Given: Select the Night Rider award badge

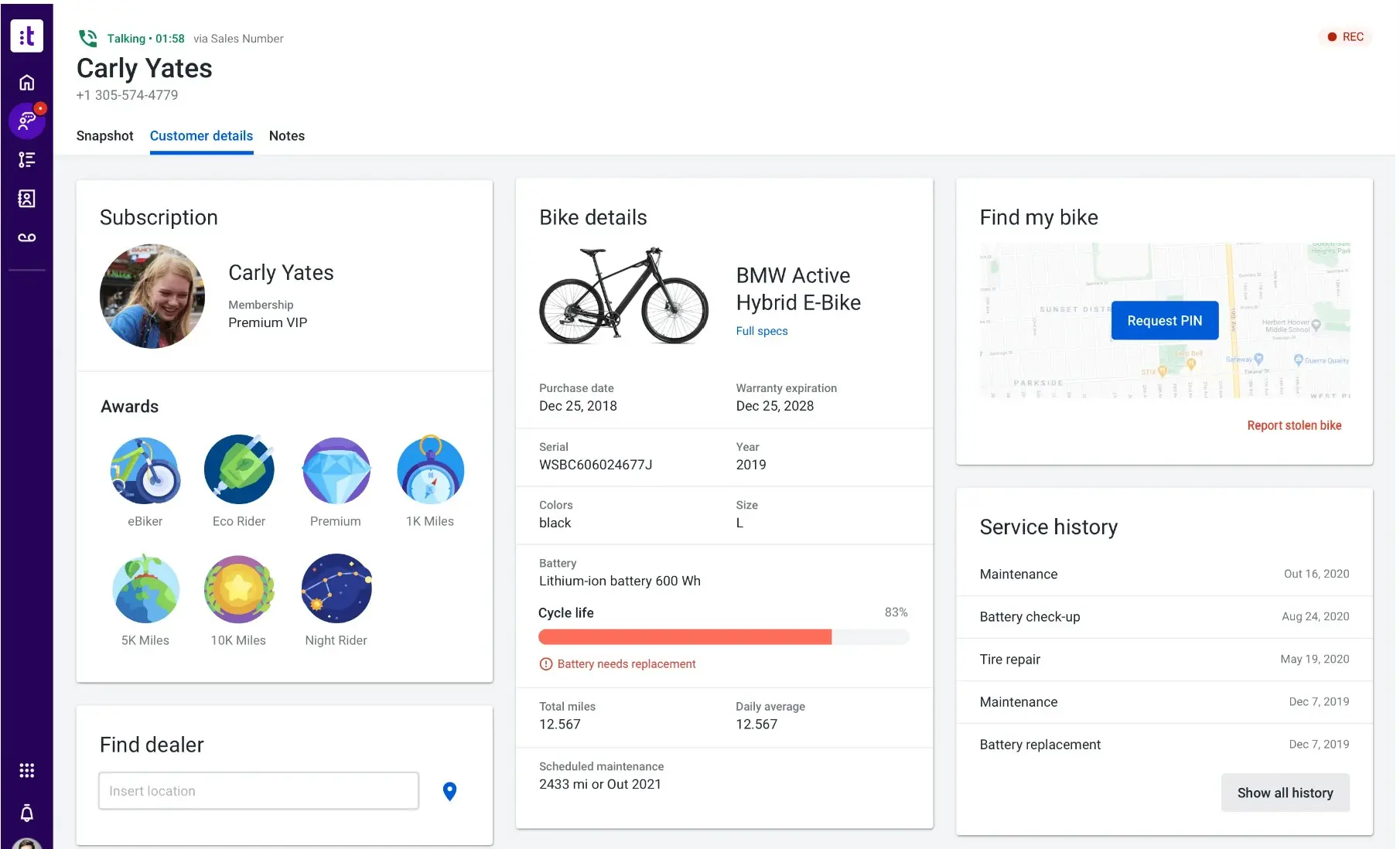Looking at the screenshot, I should tap(336, 588).
